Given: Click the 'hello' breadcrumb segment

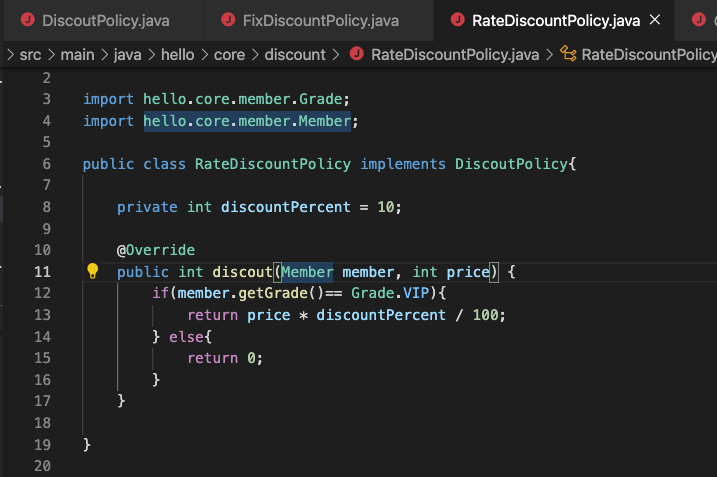Looking at the screenshot, I should (x=177, y=55).
